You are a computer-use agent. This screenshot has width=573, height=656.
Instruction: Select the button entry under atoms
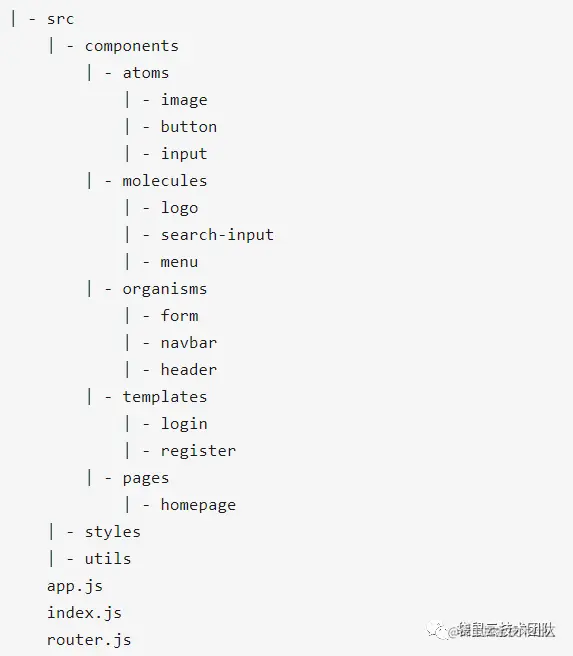(189, 127)
